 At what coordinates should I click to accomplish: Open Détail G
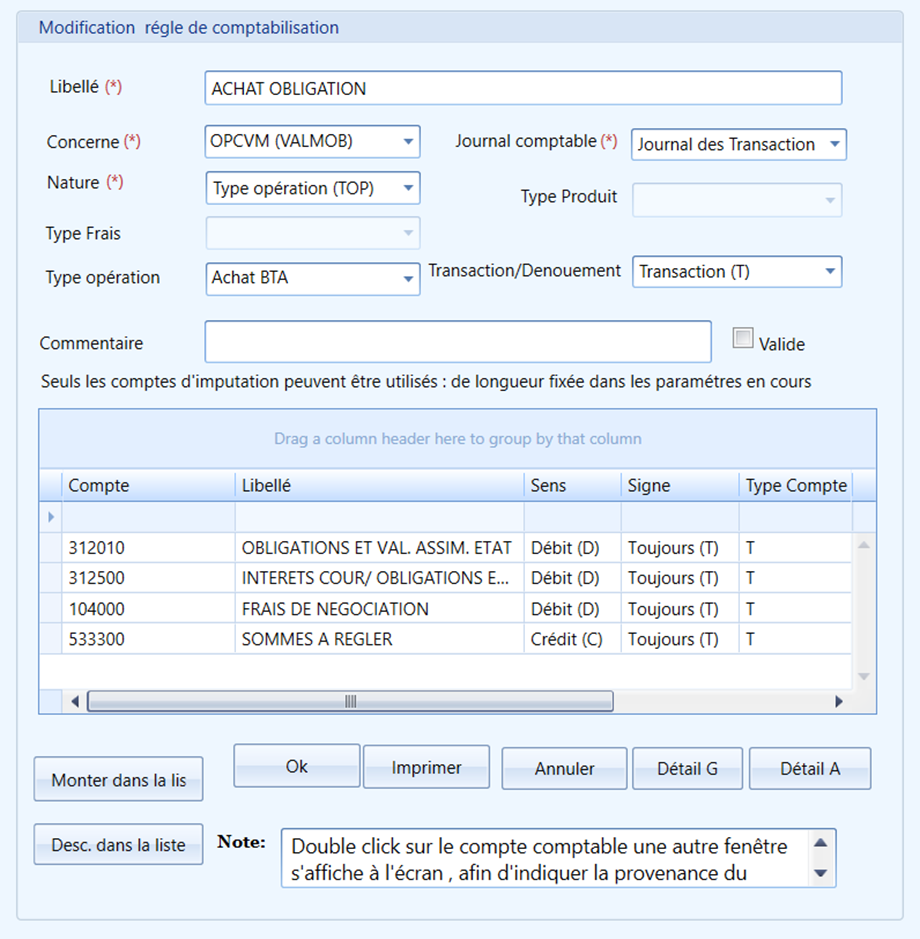coord(687,768)
